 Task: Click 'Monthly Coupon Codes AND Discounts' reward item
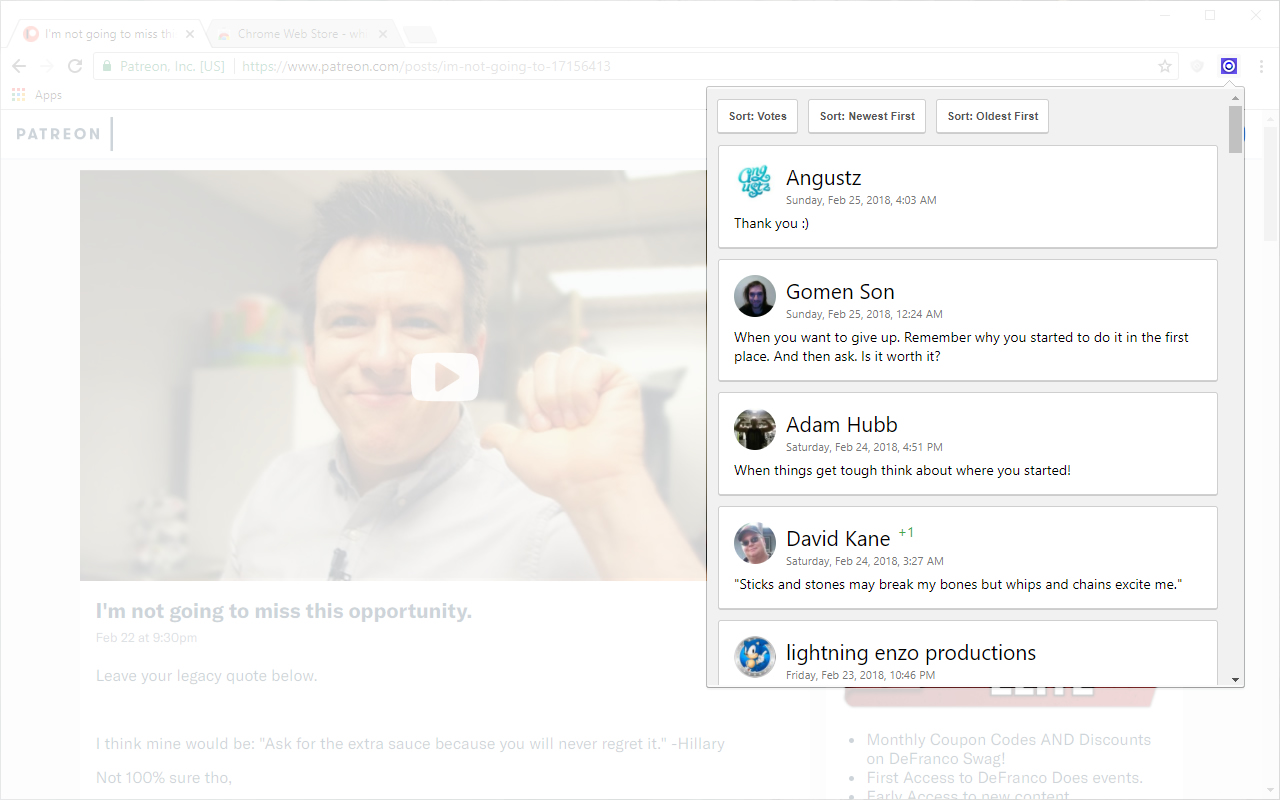1009,749
